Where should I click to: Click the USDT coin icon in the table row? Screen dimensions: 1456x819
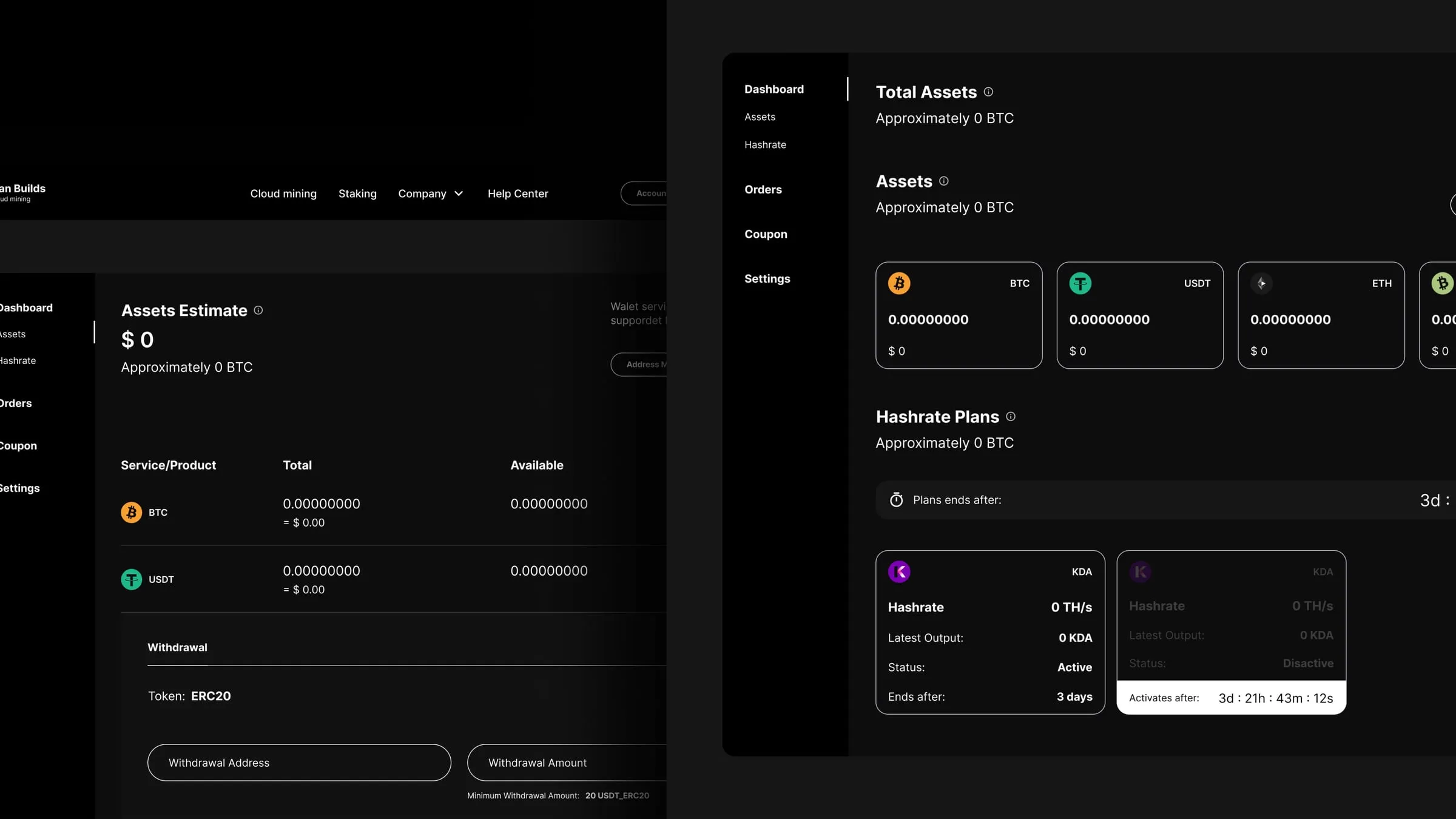[x=132, y=579]
